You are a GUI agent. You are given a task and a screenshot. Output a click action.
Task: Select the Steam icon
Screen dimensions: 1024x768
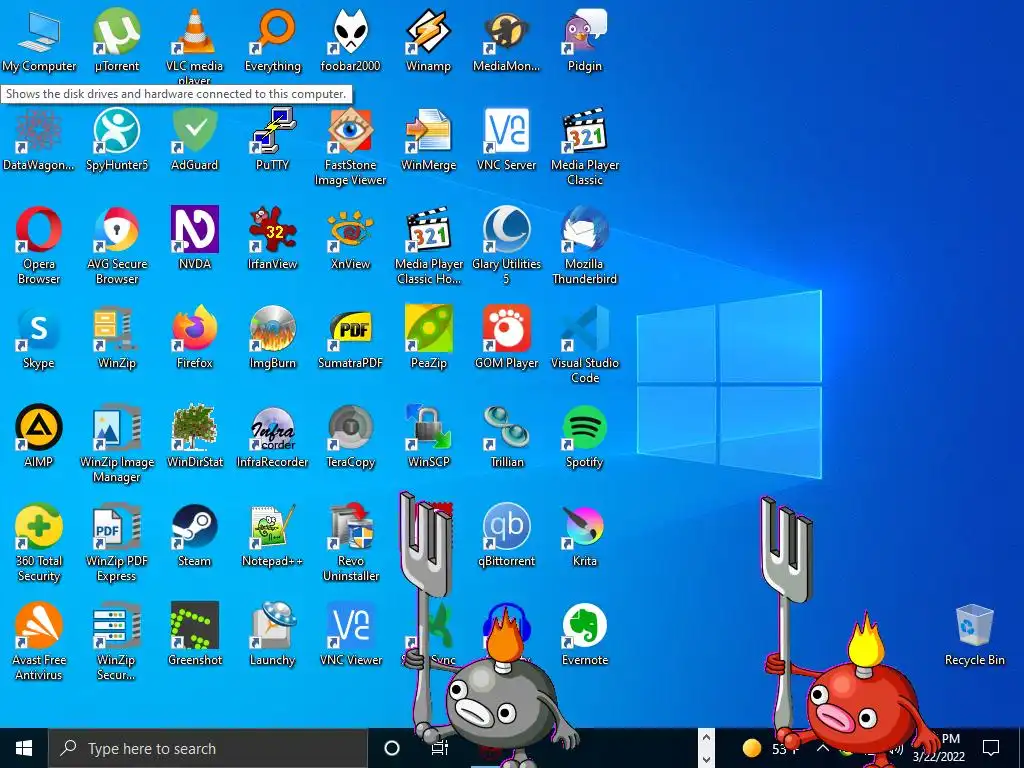point(195,526)
